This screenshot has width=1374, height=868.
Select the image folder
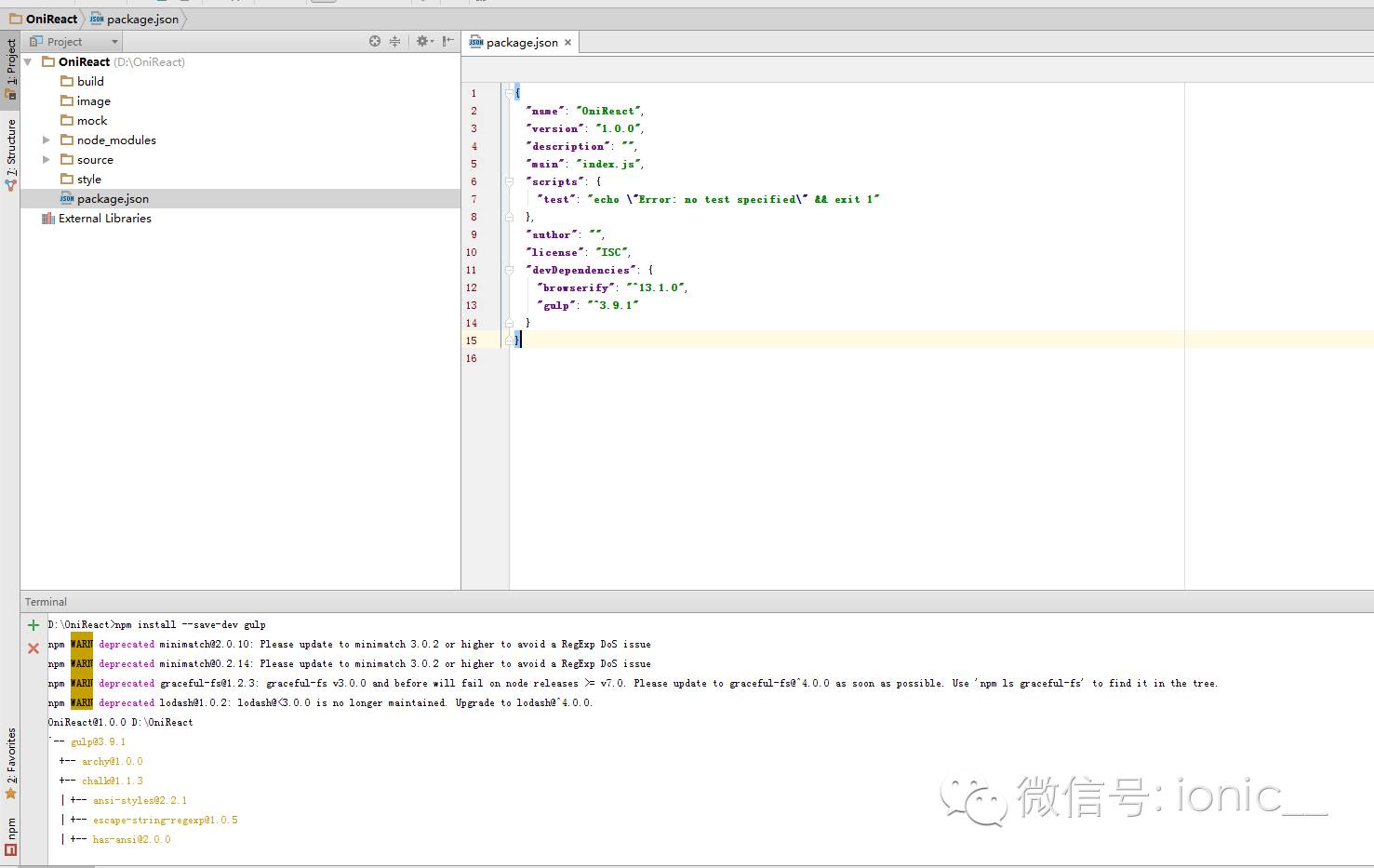point(93,100)
